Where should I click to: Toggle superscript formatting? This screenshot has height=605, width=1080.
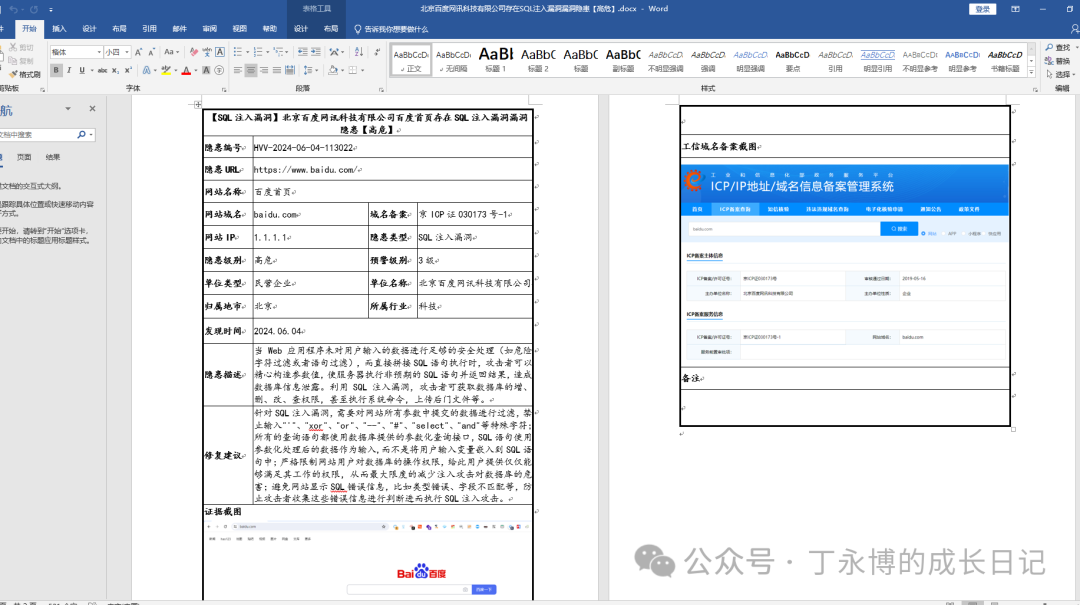click(128, 70)
